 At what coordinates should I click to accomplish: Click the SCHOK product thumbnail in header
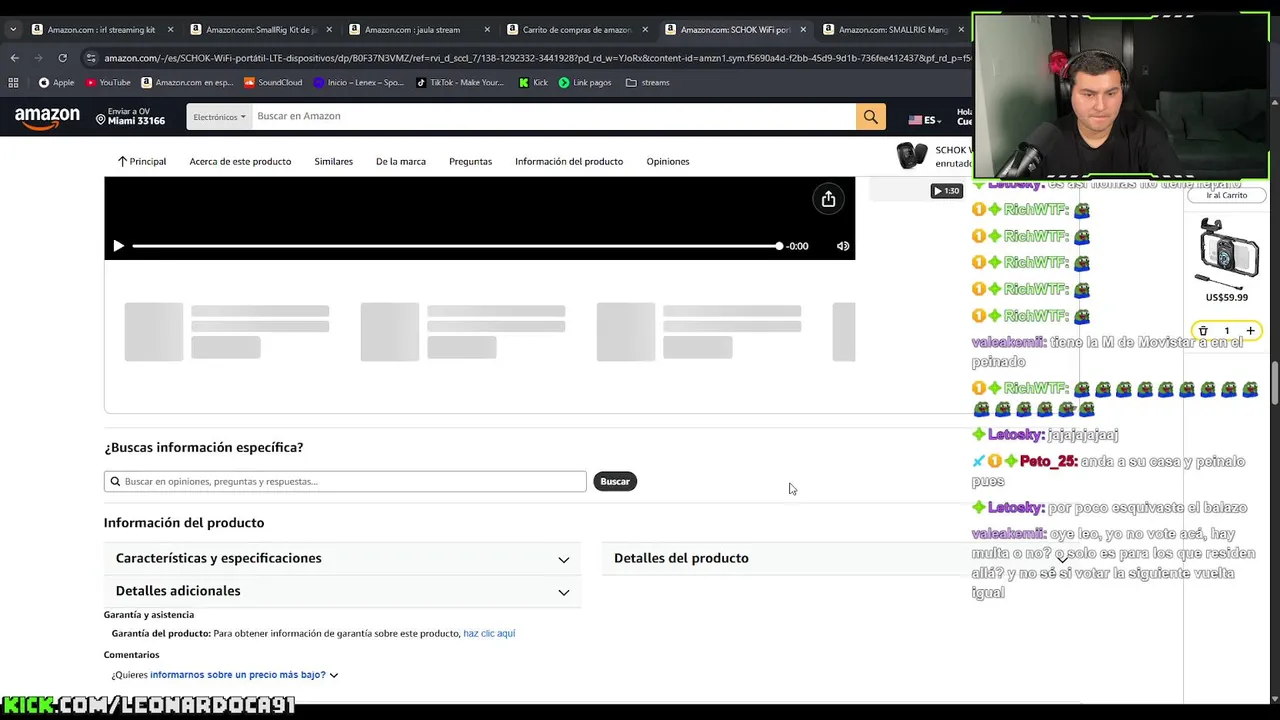(912, 156)
